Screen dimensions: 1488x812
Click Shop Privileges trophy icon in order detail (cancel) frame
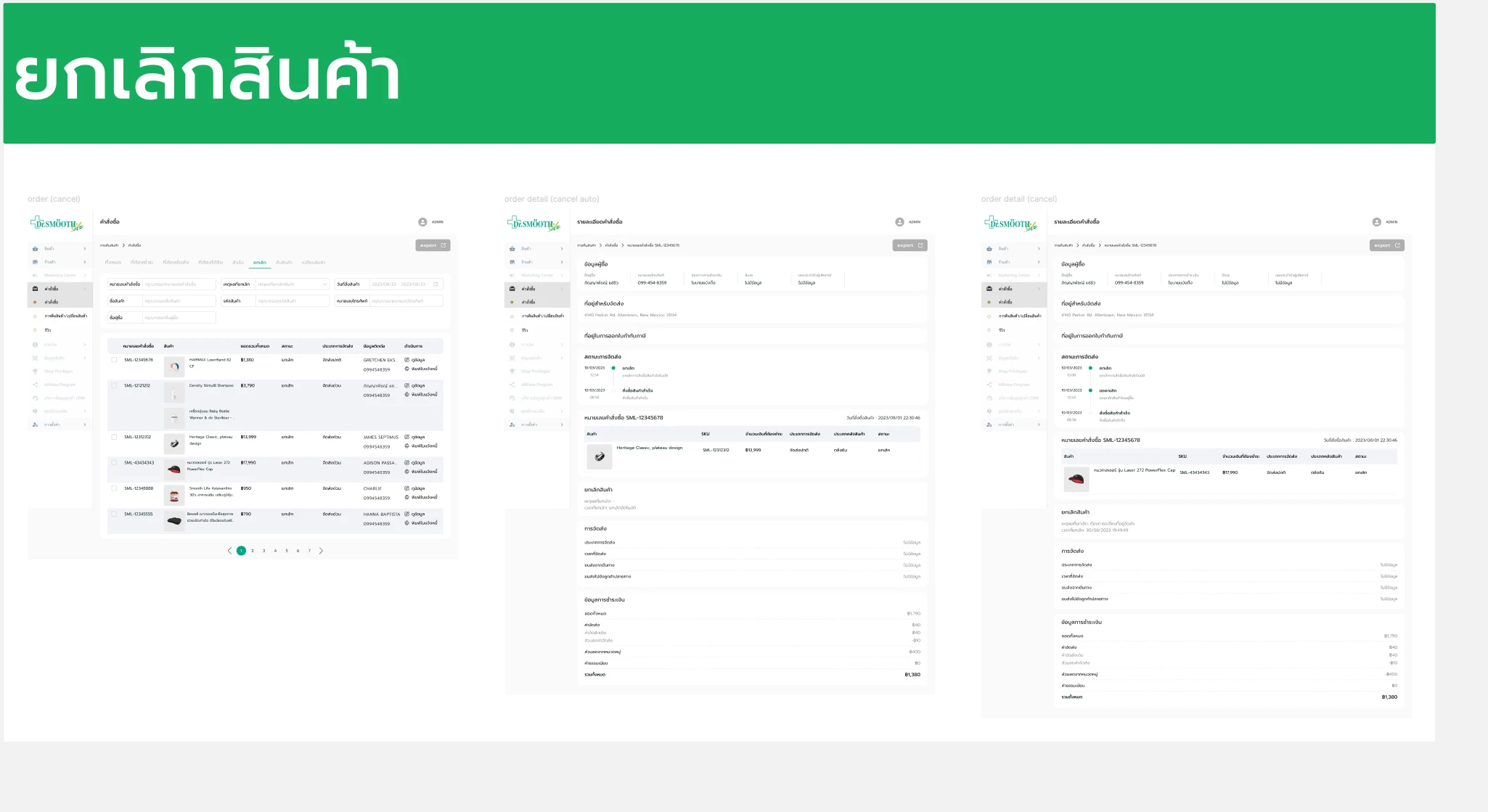(x=989, y=372)
